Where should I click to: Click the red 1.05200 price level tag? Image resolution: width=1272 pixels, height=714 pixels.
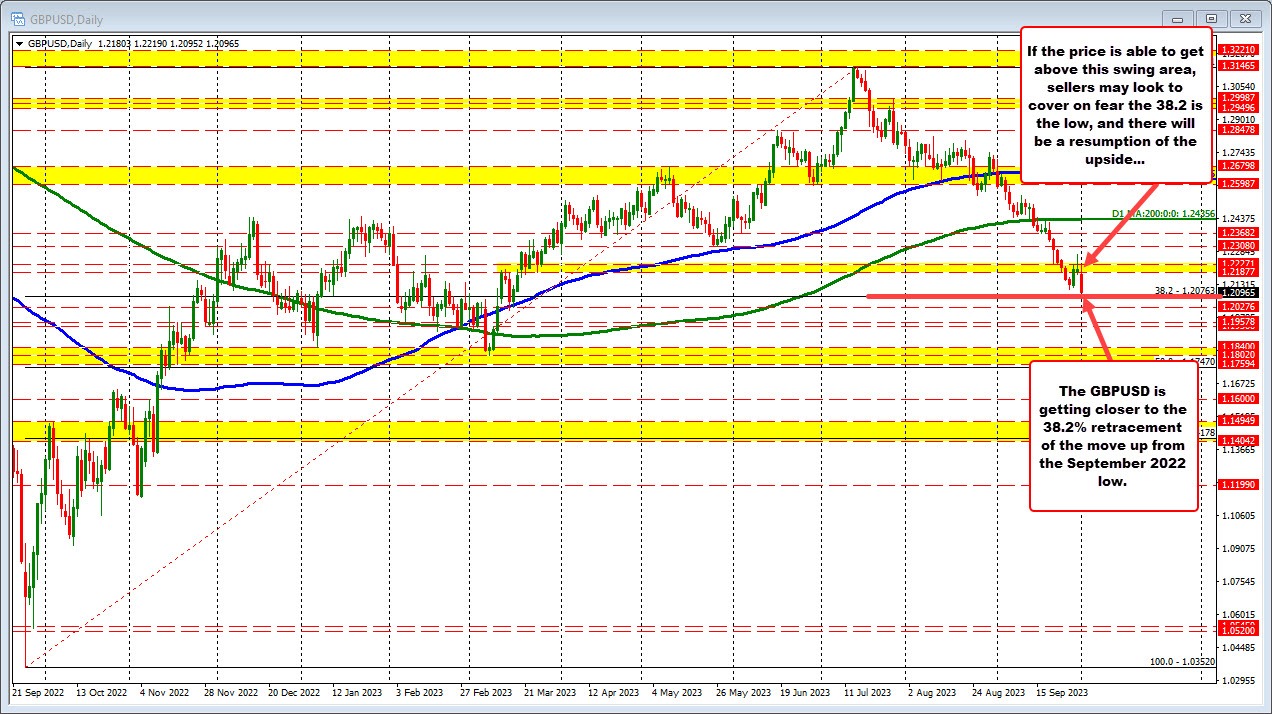pos(1237,629)
